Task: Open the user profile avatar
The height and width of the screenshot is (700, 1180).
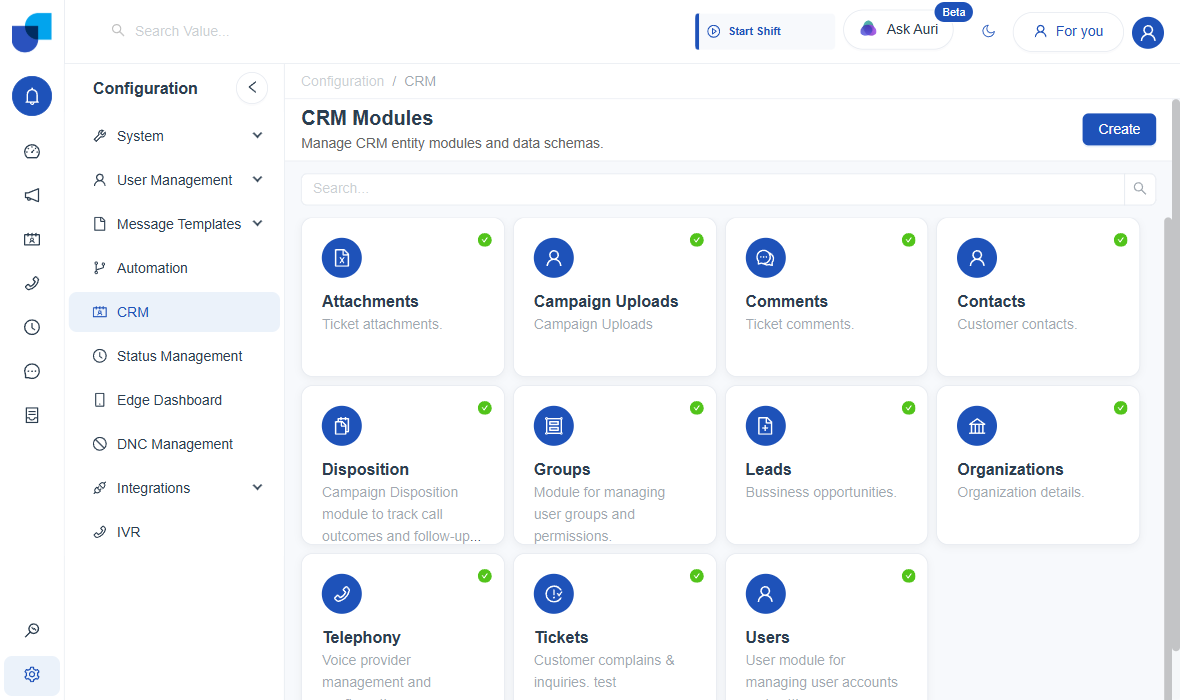Action: click(x=1148, y=32)
